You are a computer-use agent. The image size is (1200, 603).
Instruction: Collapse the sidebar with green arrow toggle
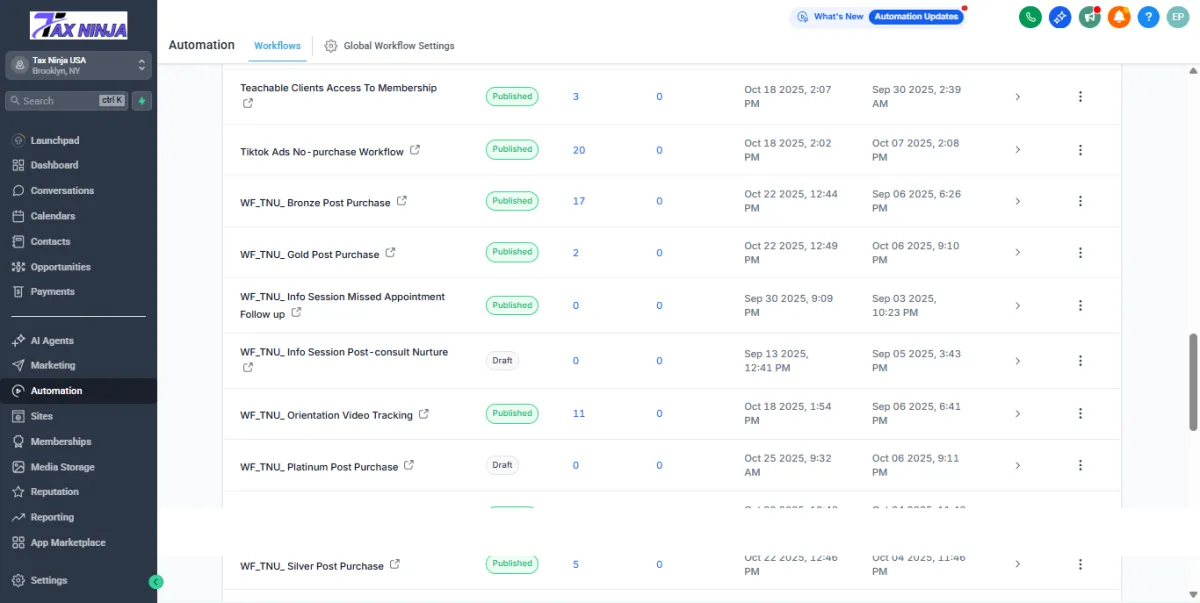(x=156, y=581)
